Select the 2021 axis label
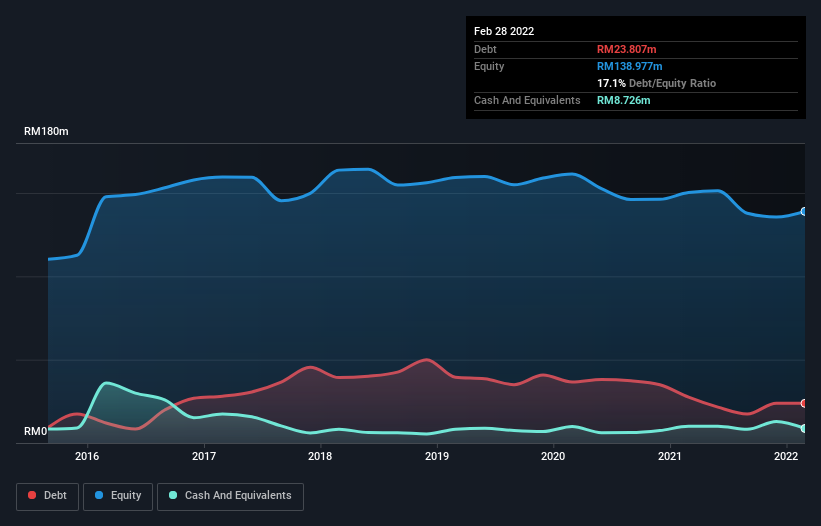The width and height of the screenshot is (821, 526). click(670, 456)
